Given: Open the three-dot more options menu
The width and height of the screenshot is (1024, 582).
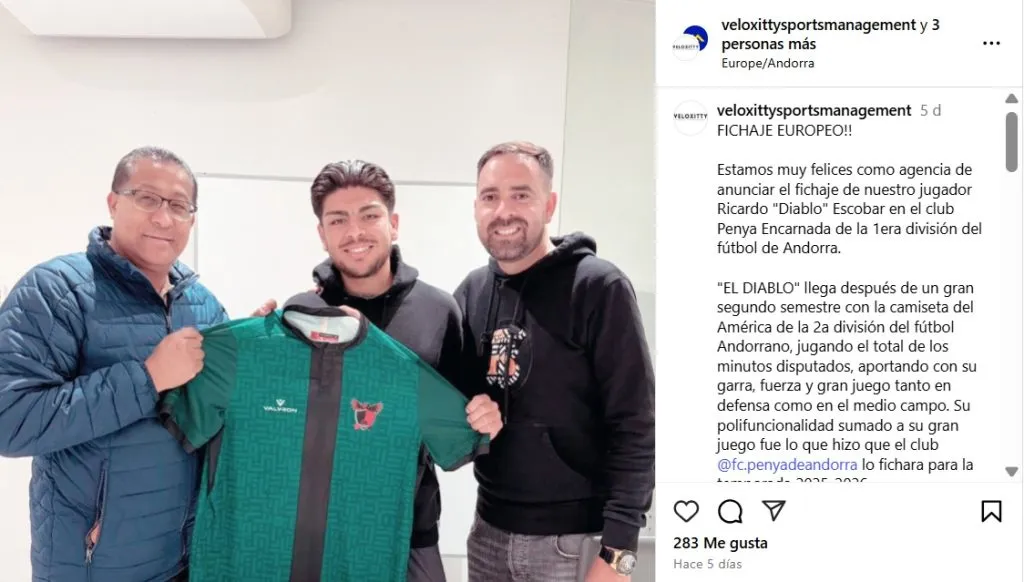Looking at the screenshot, I should pos(991,43).
